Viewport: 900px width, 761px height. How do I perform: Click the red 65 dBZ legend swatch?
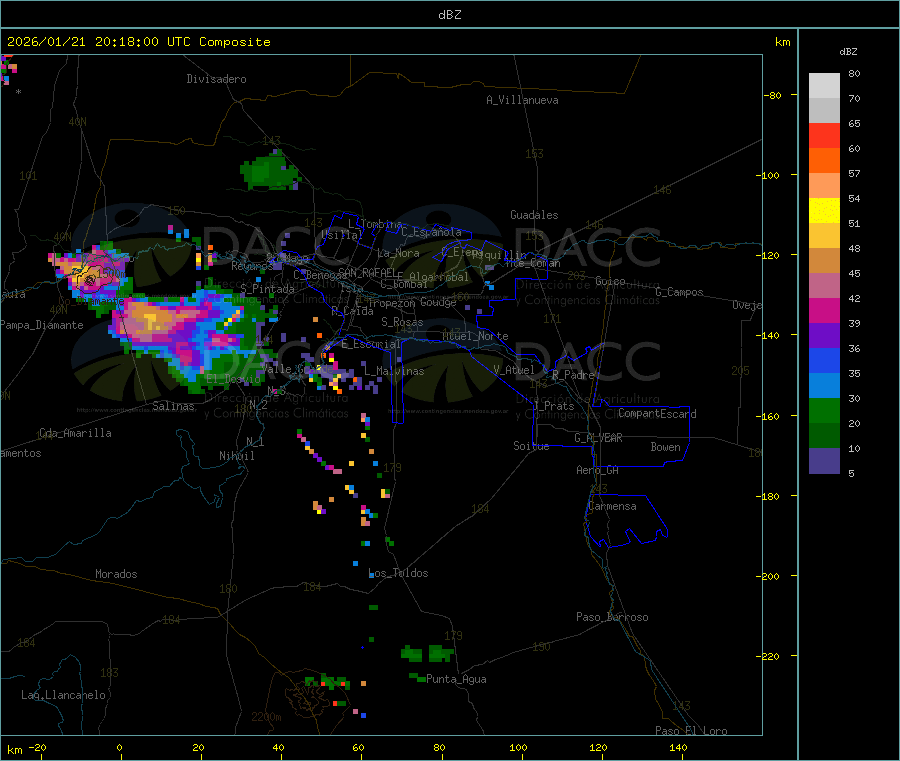[x=824, y=135]
